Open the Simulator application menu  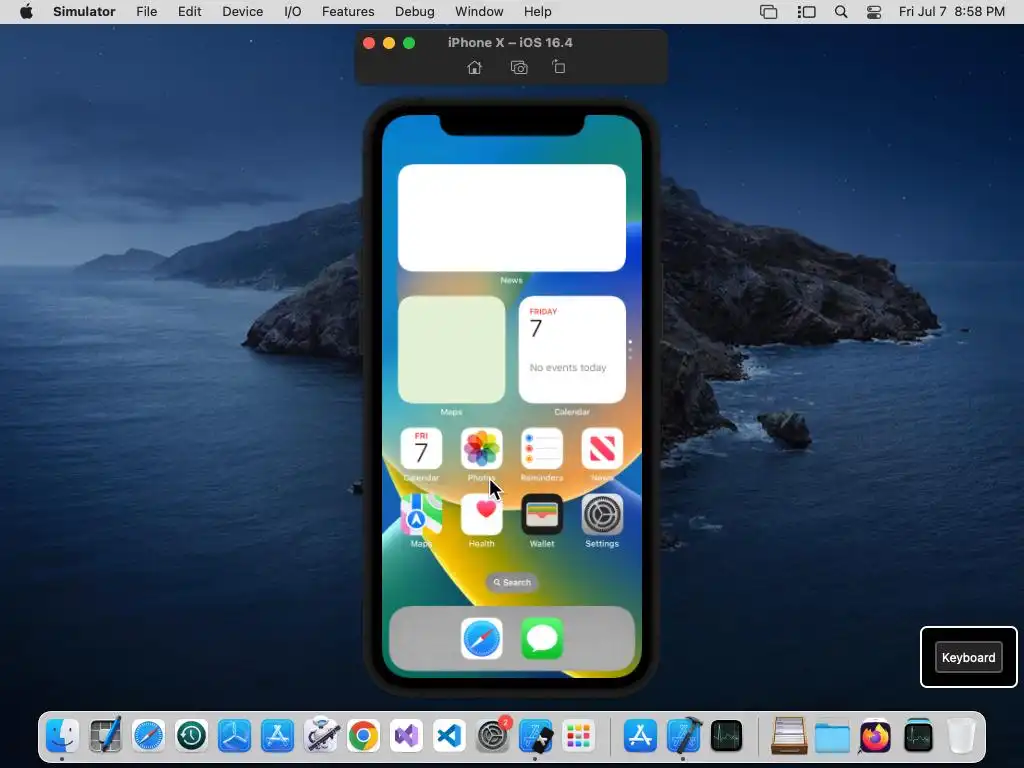click(x=84, y=11)
